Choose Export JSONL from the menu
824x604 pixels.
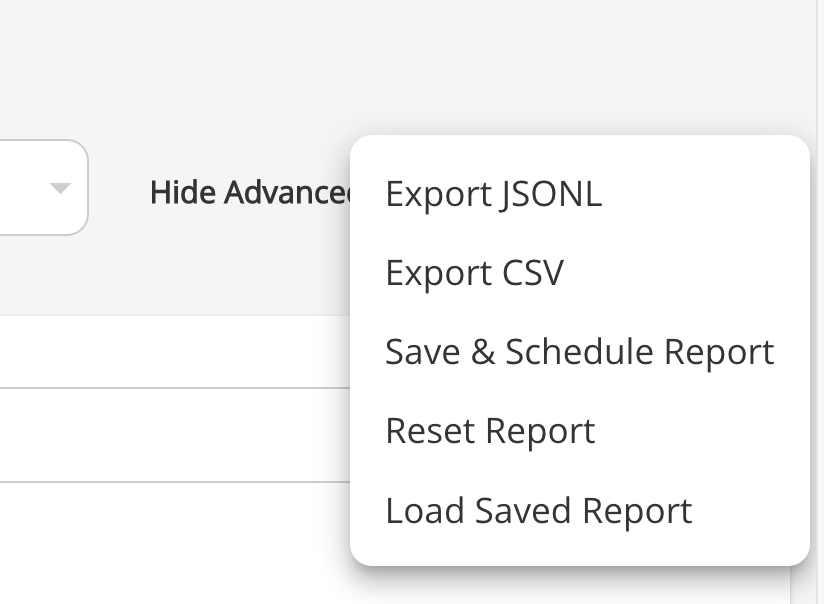coord(493,194)
